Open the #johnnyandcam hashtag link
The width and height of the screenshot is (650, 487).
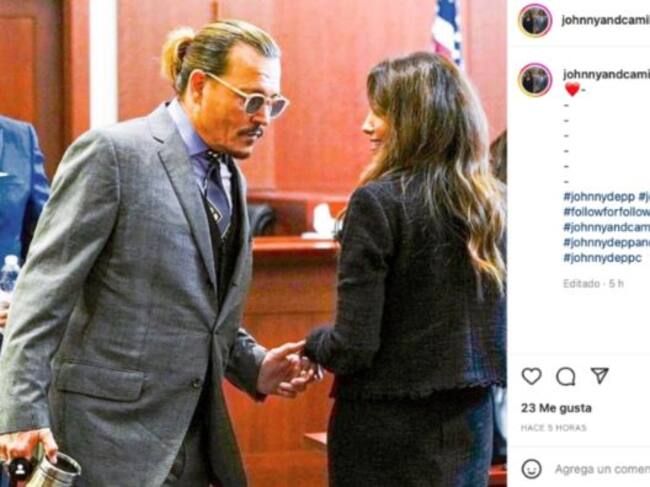coord(605,227)
